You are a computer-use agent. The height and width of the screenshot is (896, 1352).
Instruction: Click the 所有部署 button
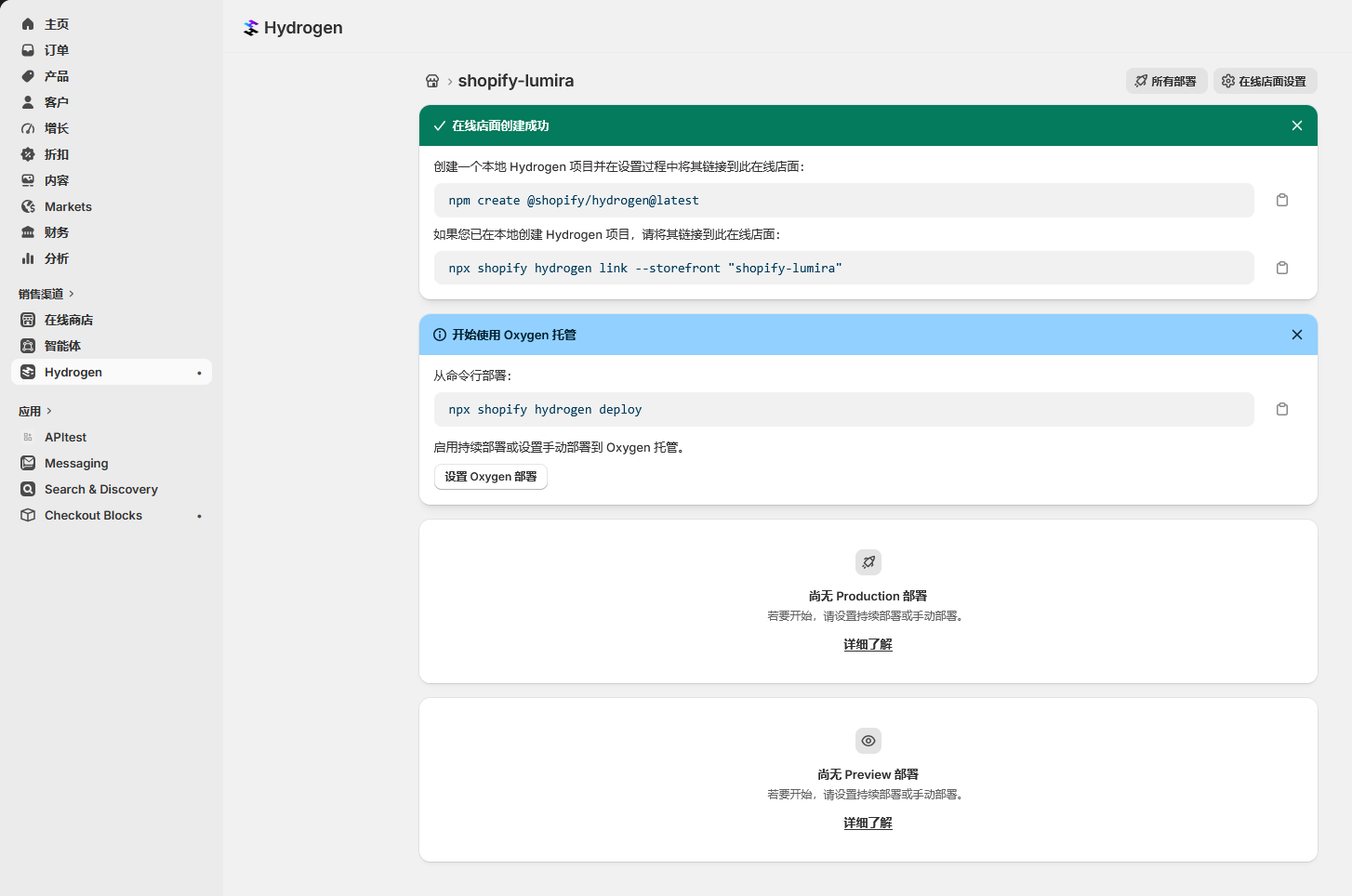1166,81
